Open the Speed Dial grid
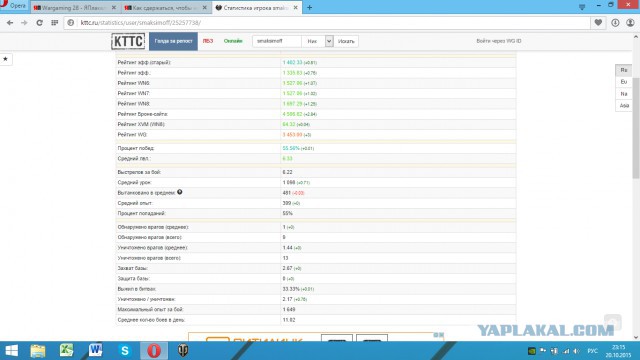Screen dimensions: 640x360 click(x=54, y=23)
